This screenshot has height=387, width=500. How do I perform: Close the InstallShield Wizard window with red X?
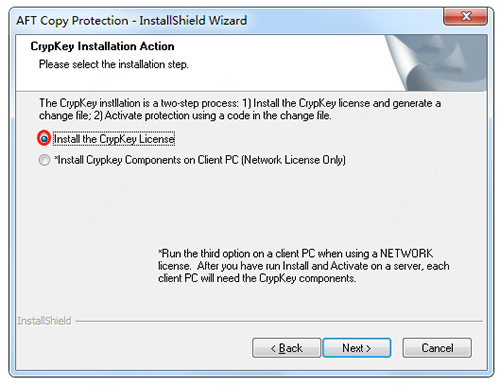465,17
